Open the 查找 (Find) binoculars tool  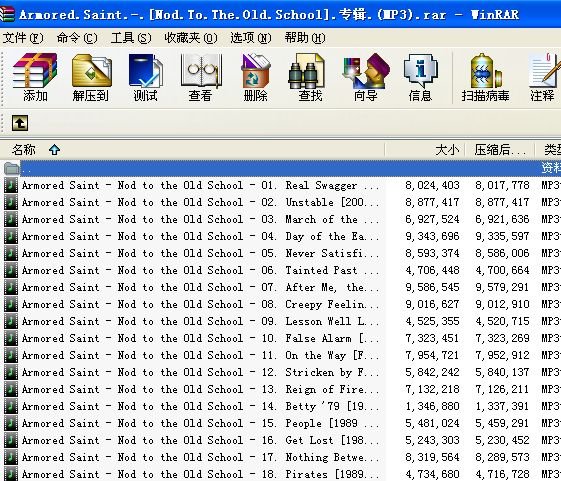pos(310,77)
